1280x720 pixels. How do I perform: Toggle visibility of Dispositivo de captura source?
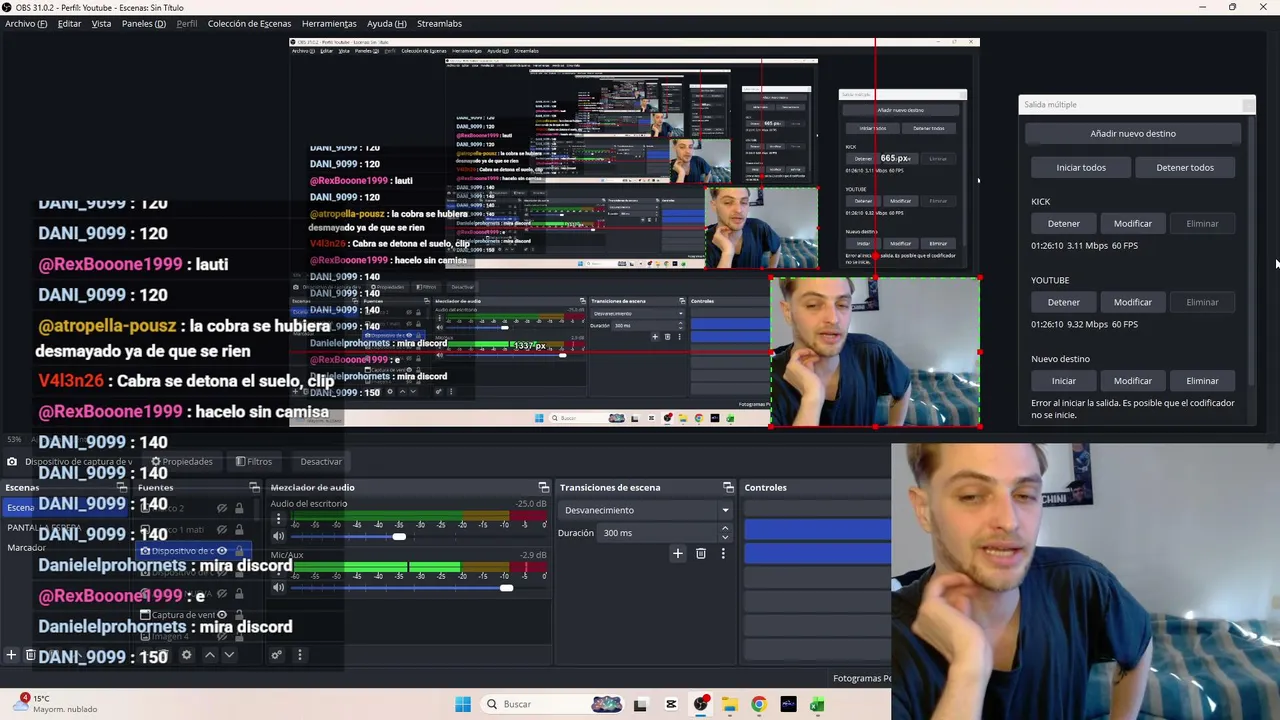click(222, 551)
